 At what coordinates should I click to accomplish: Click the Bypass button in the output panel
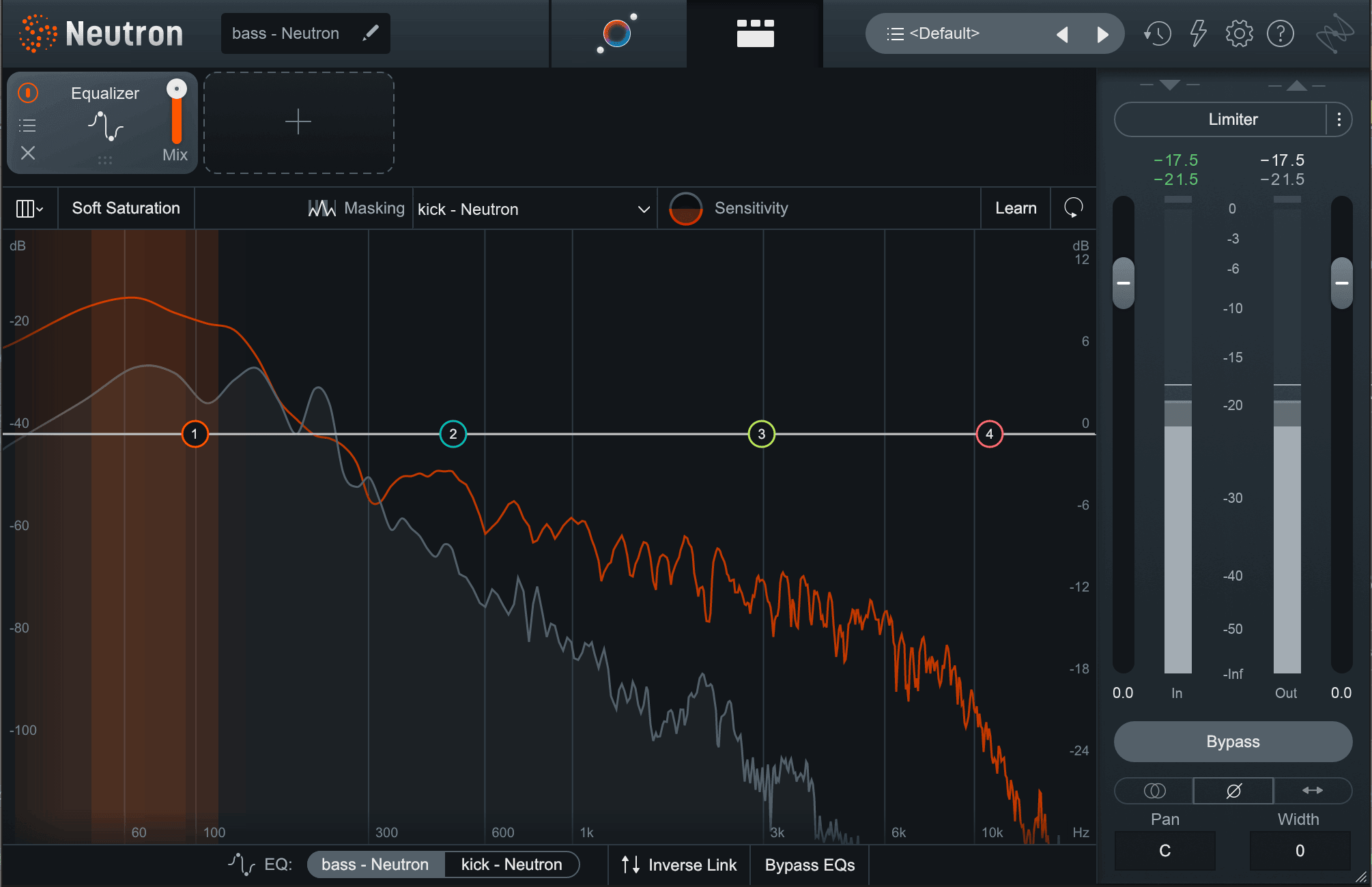(1233, 742)
